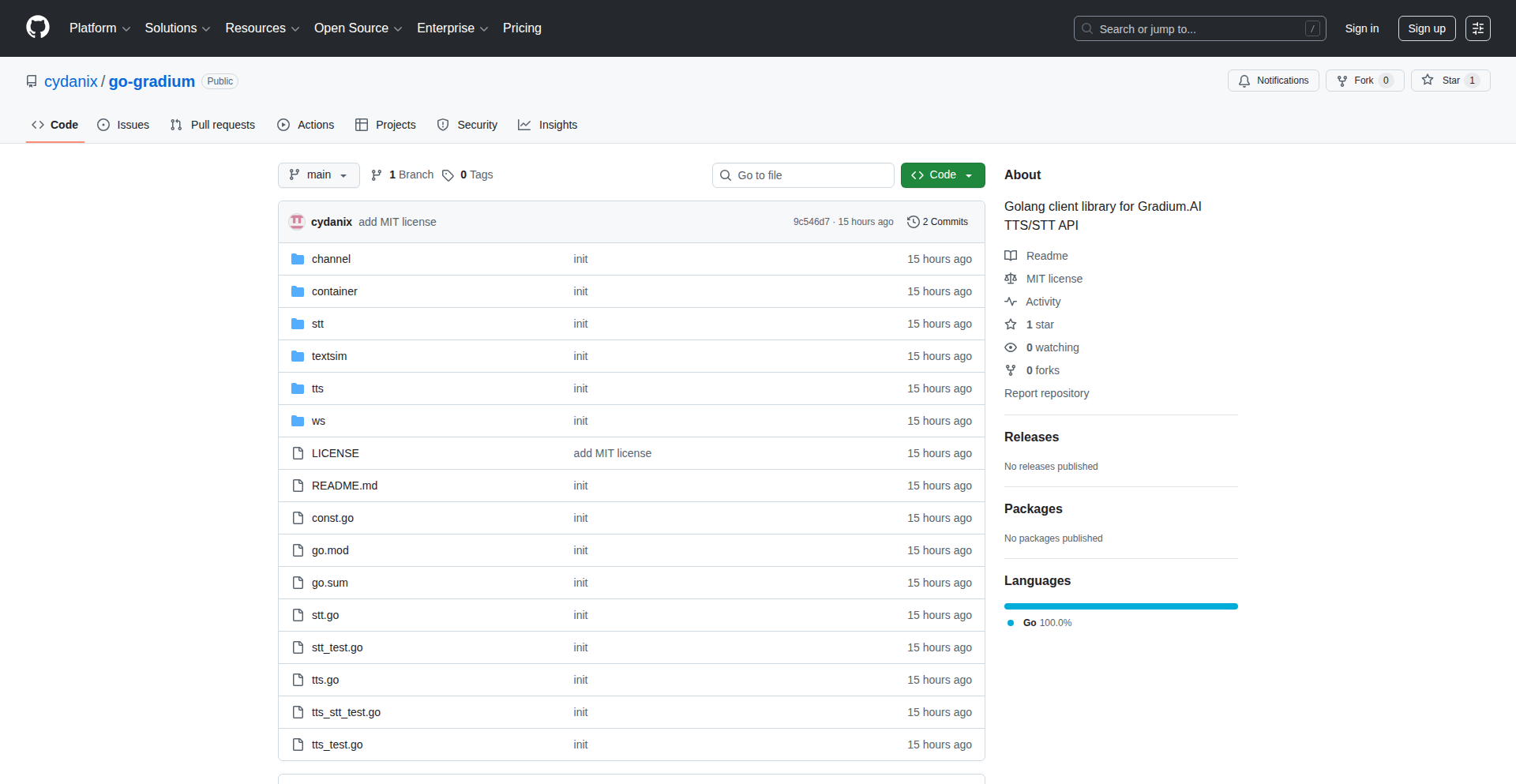Click the commit history clock icon
Image resolution: width=1516 pixels, height=784 pixels.
914,222
